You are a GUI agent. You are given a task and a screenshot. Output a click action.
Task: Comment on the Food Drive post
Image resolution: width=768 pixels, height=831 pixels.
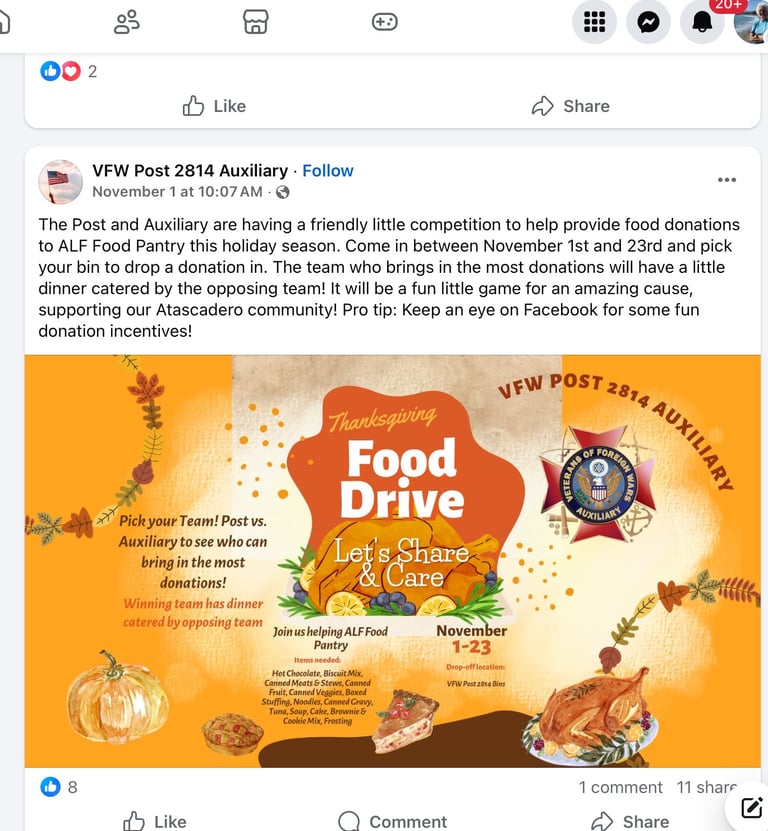393,821
